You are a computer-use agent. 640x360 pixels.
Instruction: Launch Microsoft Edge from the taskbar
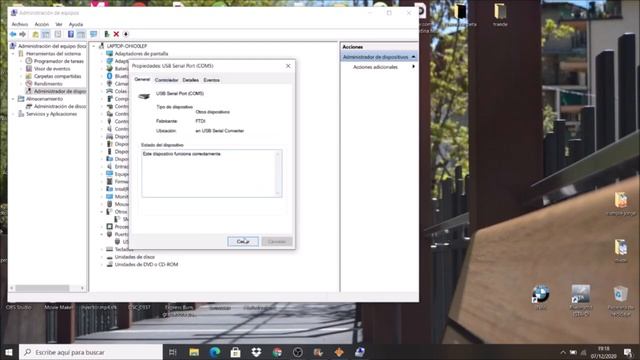215,352
